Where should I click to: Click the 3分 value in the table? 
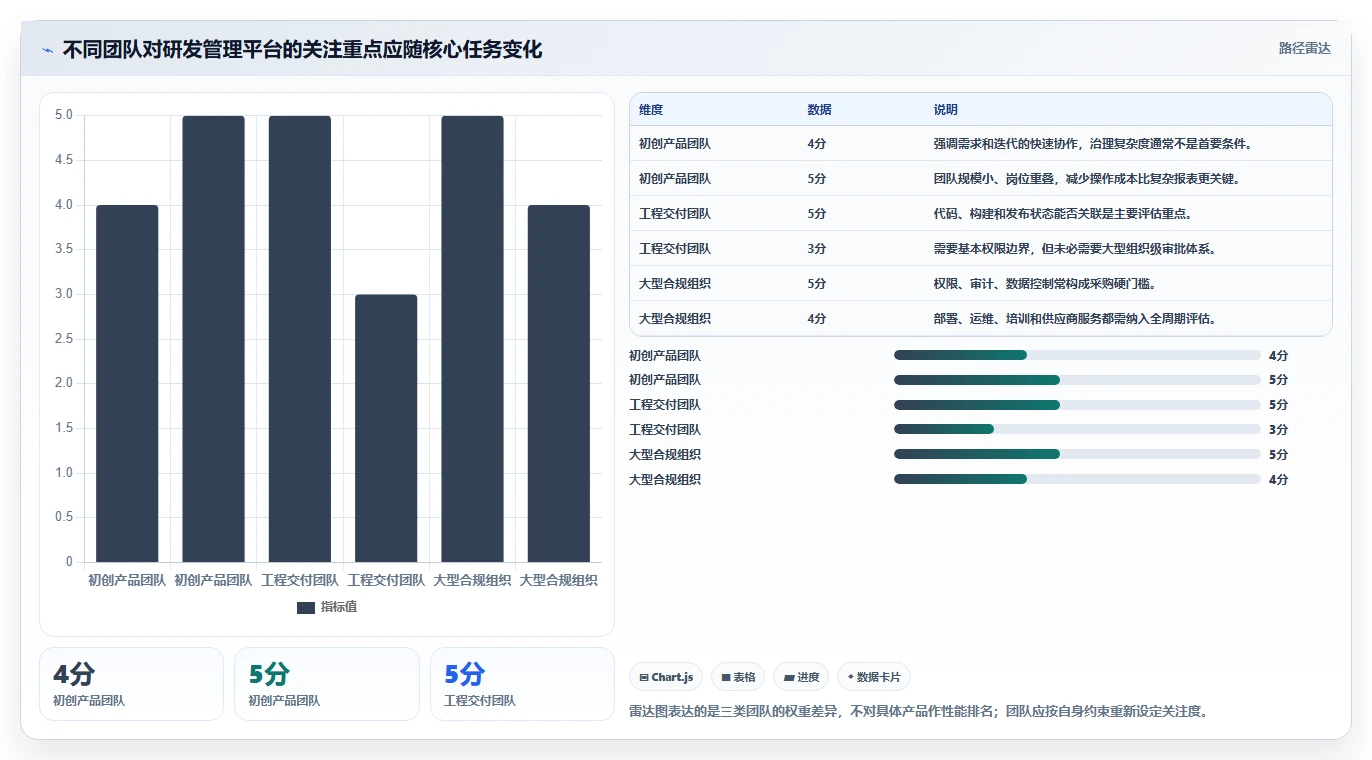pyautogui.click(x=817, y=249)
